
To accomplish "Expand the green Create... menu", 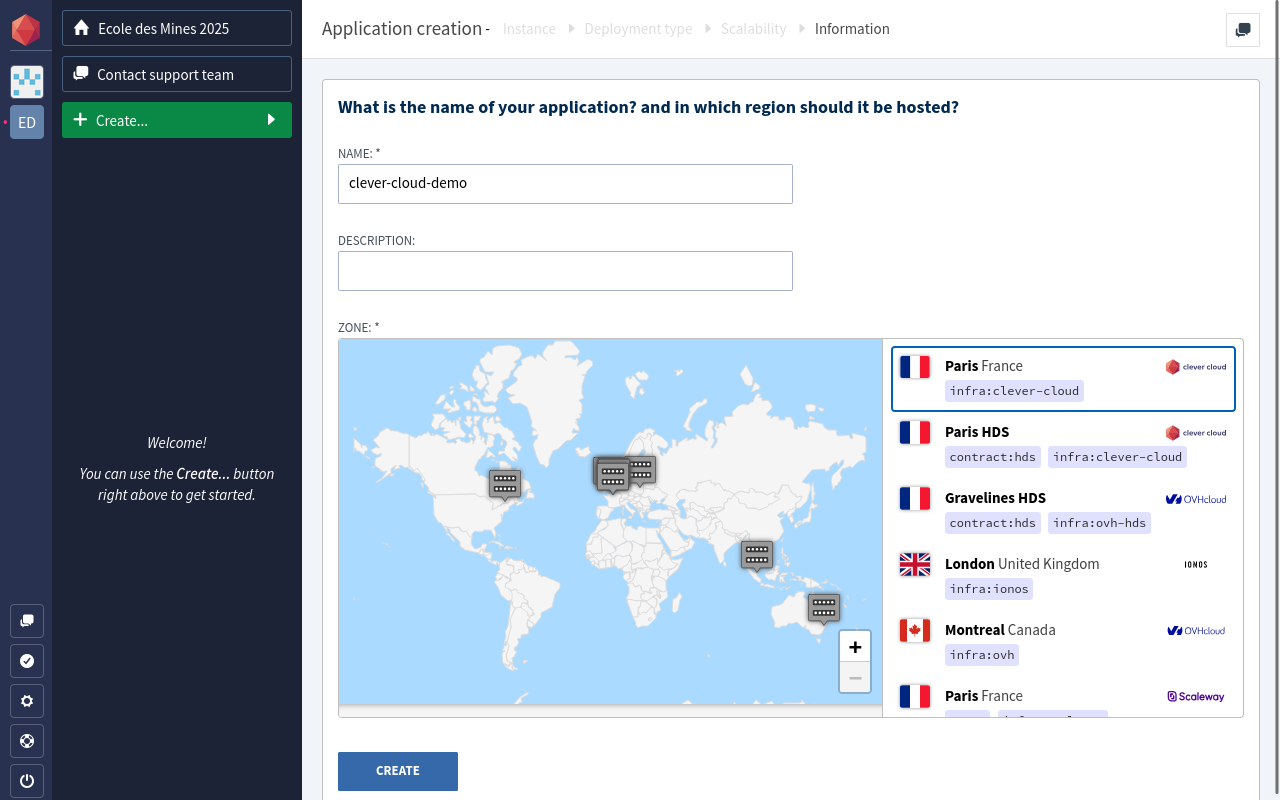I will click(177, 120).
